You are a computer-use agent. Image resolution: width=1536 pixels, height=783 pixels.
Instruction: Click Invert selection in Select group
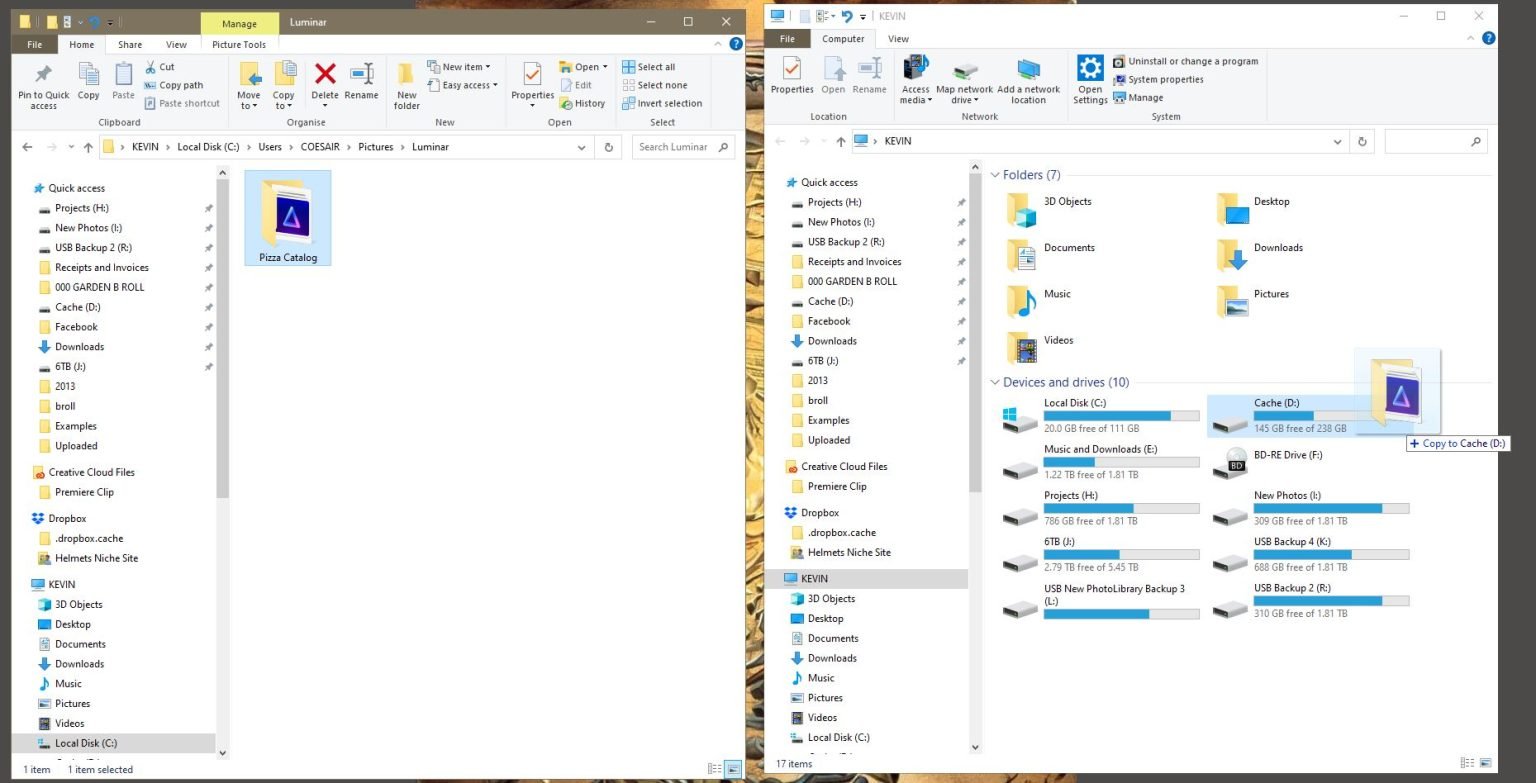[662, 103]
